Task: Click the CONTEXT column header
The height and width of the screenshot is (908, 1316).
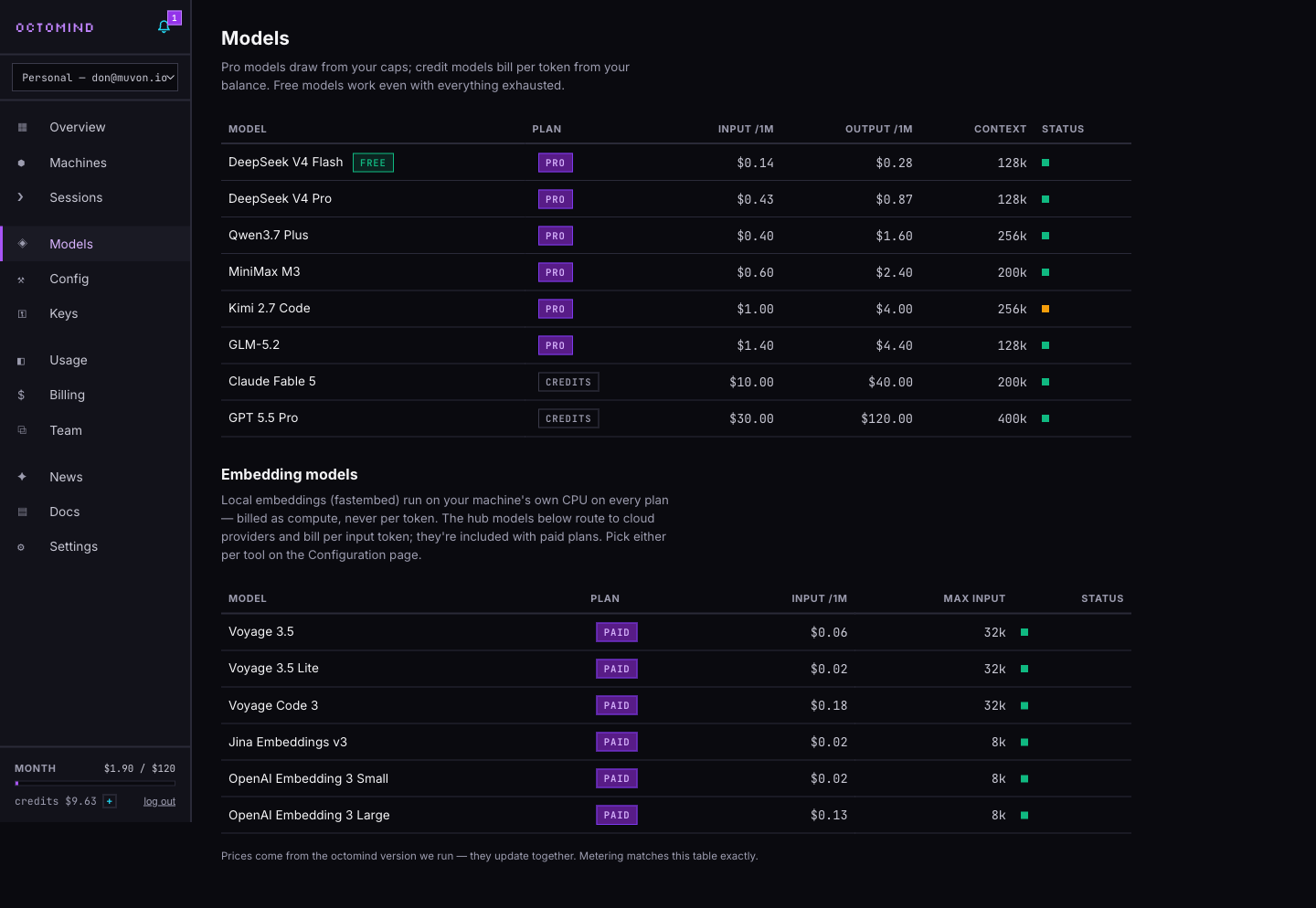Action: [x=1000, y=129]
